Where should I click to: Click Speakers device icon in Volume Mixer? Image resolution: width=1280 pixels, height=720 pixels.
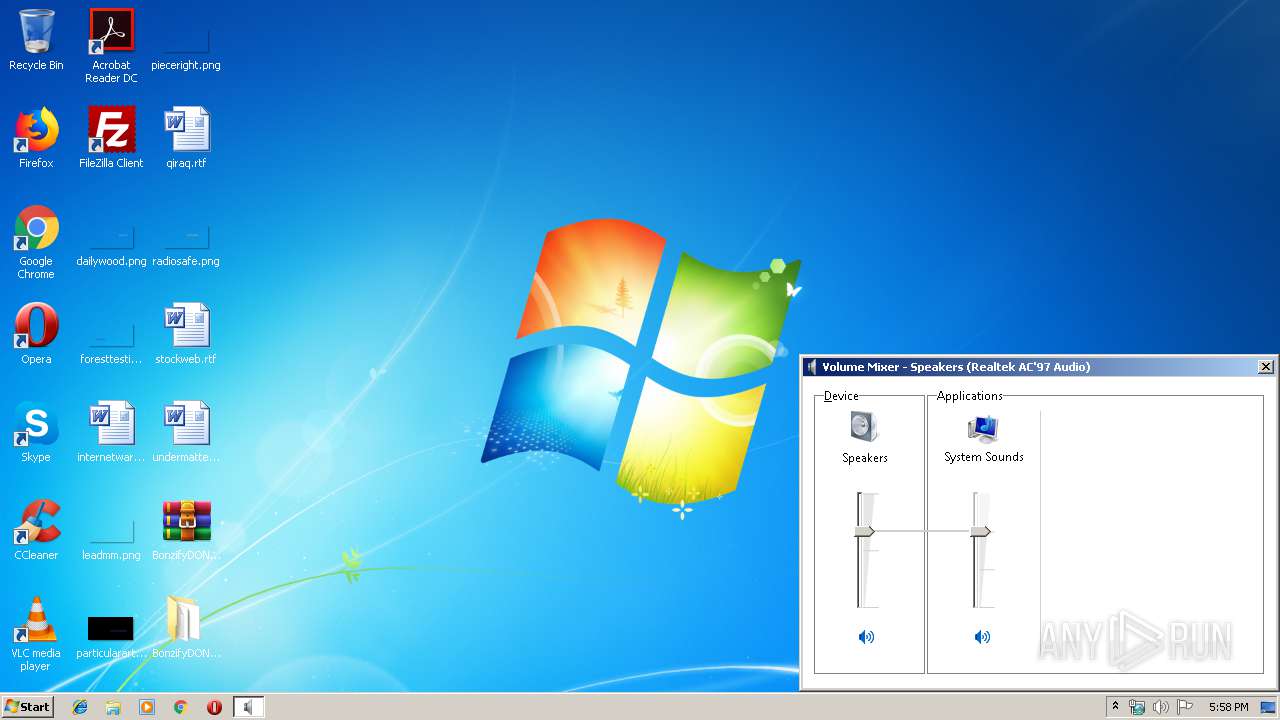point(864,427)
